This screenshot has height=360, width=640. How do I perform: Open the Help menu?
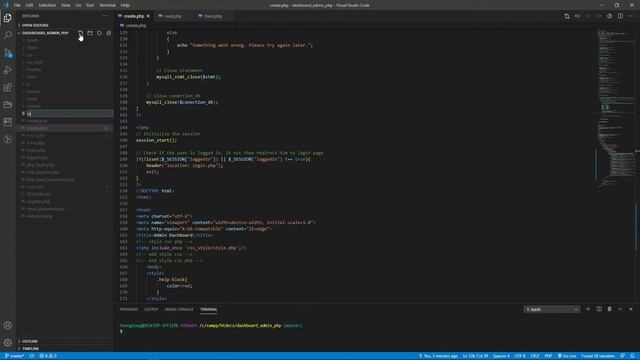click(125, 5)
